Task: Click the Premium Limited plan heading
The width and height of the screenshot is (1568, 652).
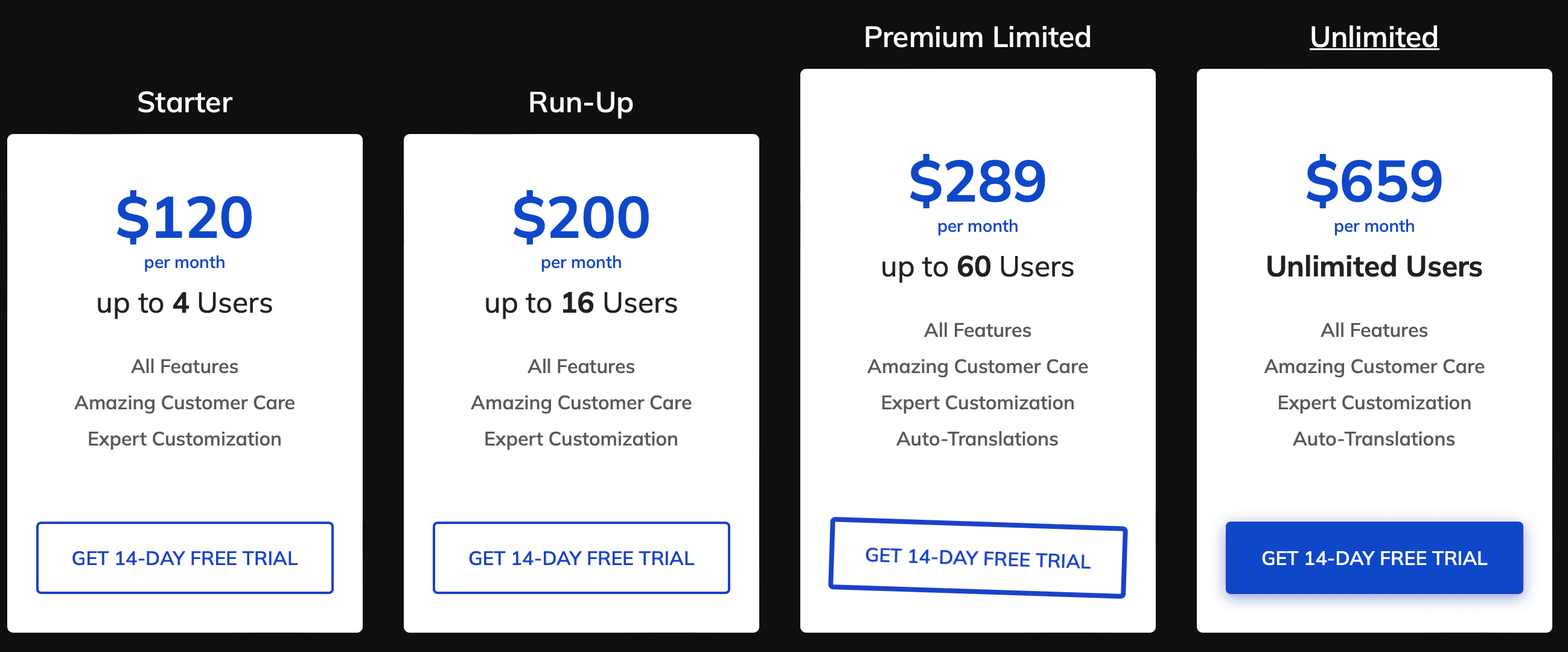Action: click(977, 37)
